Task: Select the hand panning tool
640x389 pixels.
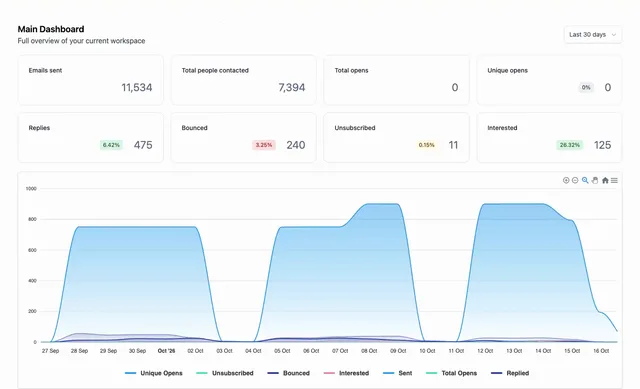Action: coord(595,180)
